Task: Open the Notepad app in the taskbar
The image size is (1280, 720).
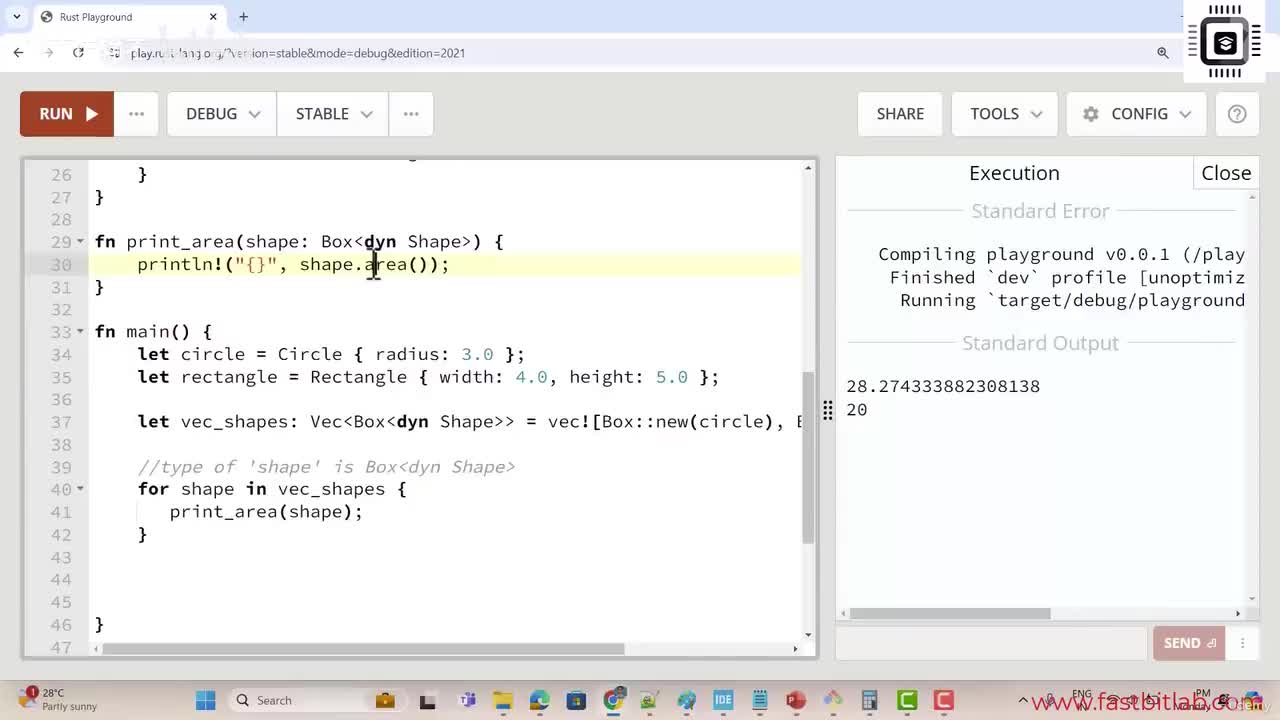Action: (x=760, y=700)
